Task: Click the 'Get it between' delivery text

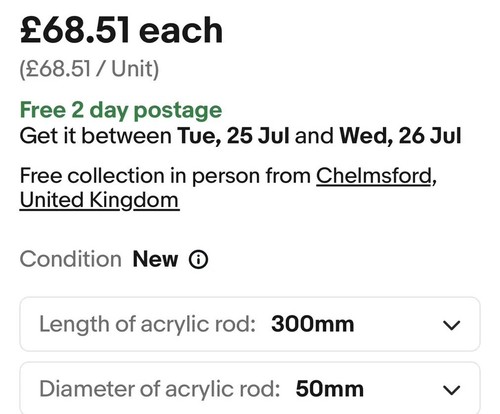Action: (96, 136)
